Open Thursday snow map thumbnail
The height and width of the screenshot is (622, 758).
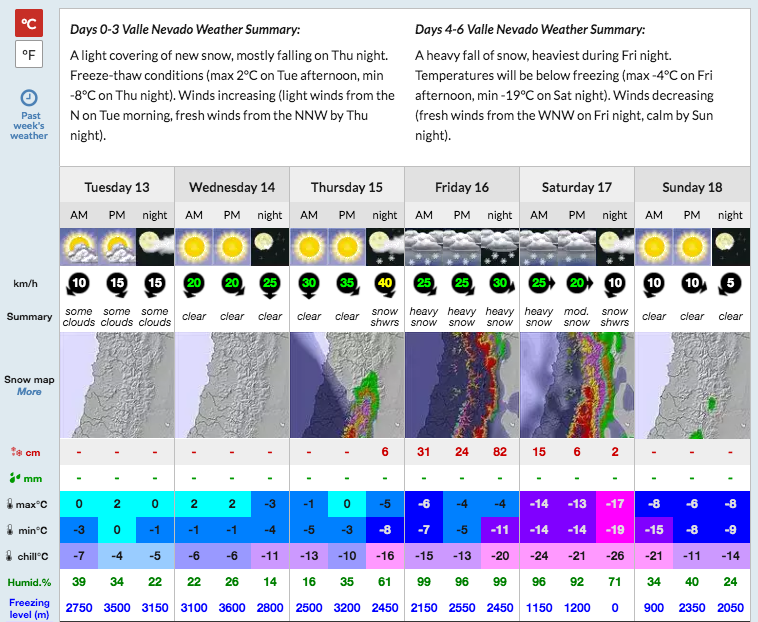(x=347, y=385)
